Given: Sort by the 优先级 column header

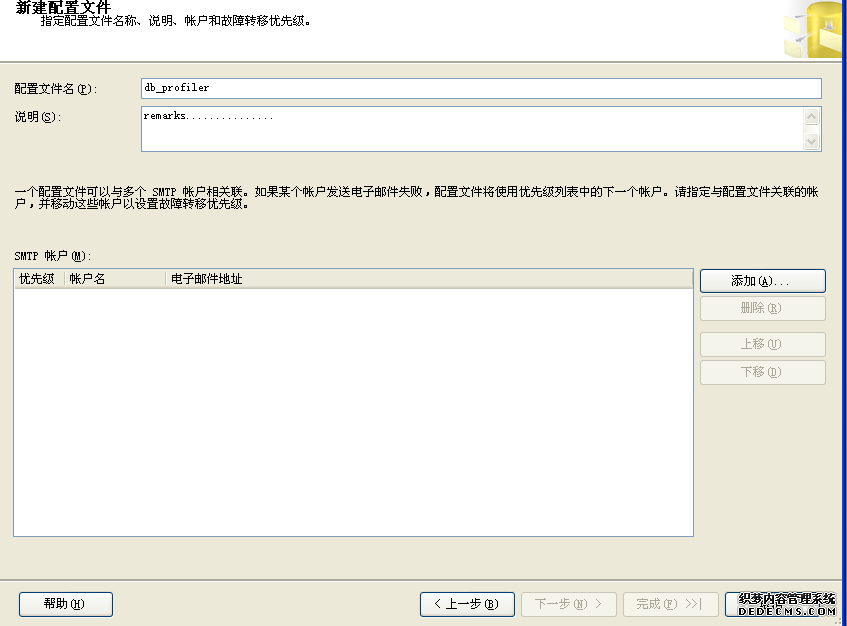Looking at the screenshot, I should (x=39, y=279).
